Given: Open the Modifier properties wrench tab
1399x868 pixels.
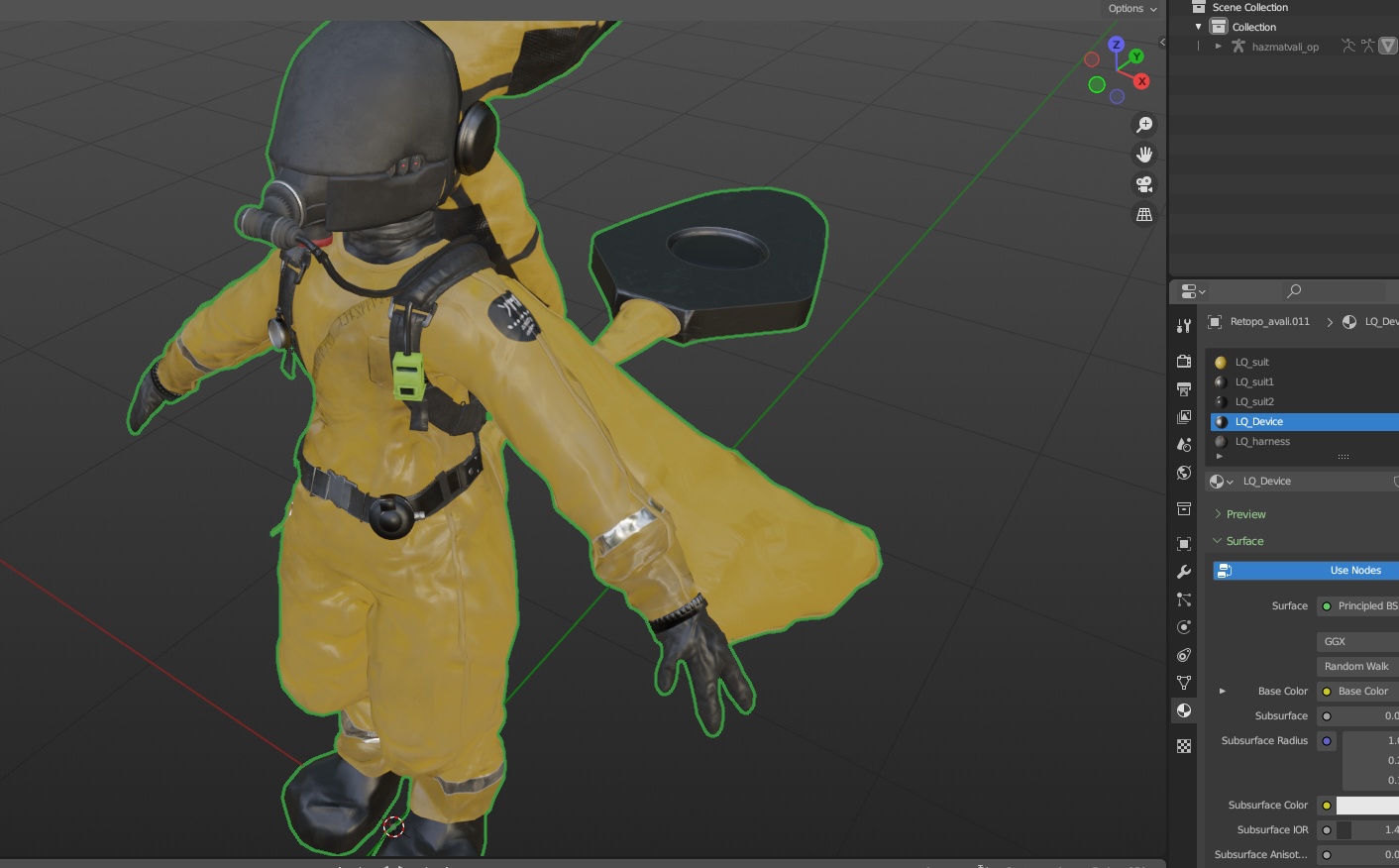Looking at the screenshot, I should click(x=1184, y=572).
